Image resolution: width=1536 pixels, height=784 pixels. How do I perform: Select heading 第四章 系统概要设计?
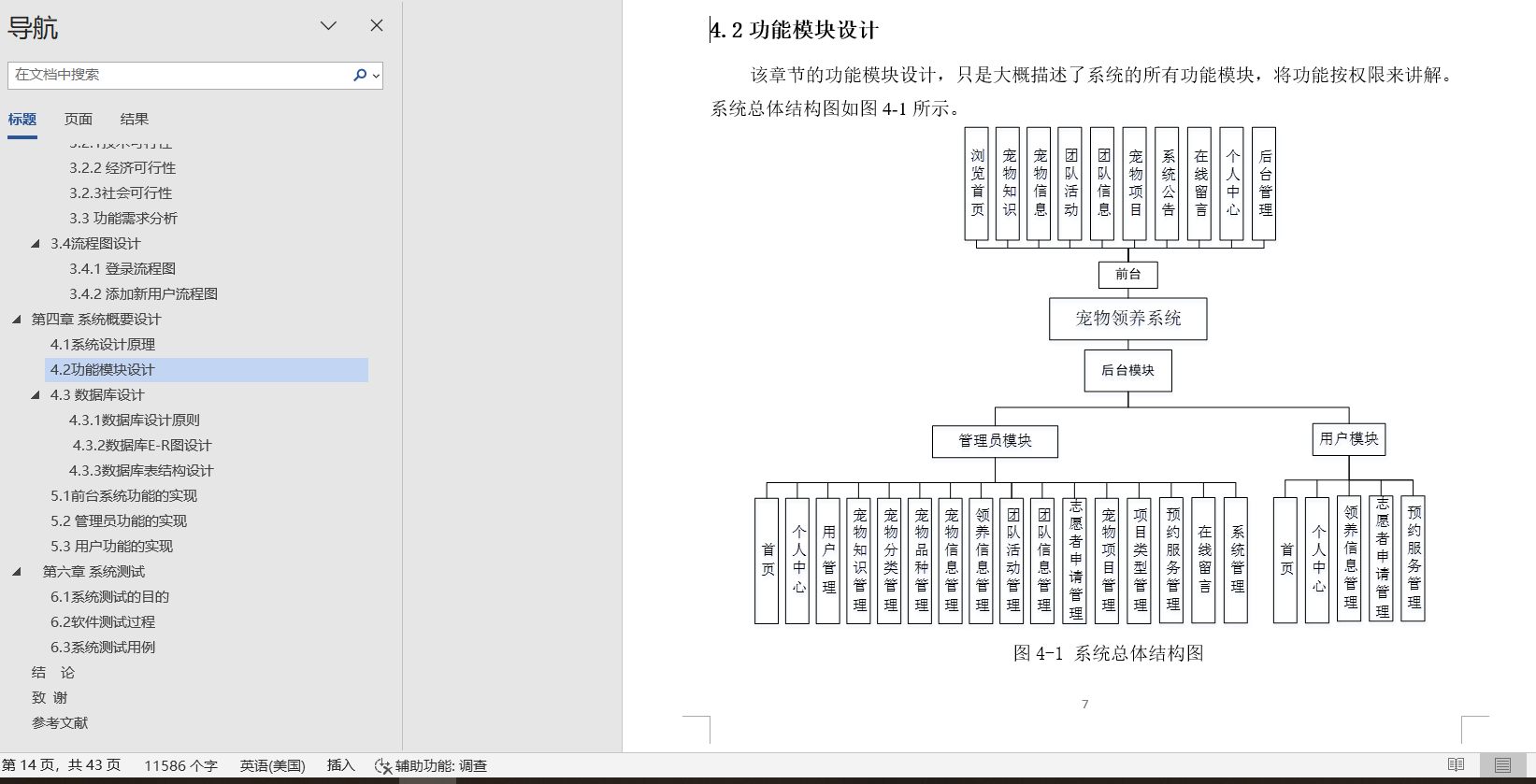(x=96, y=319)
